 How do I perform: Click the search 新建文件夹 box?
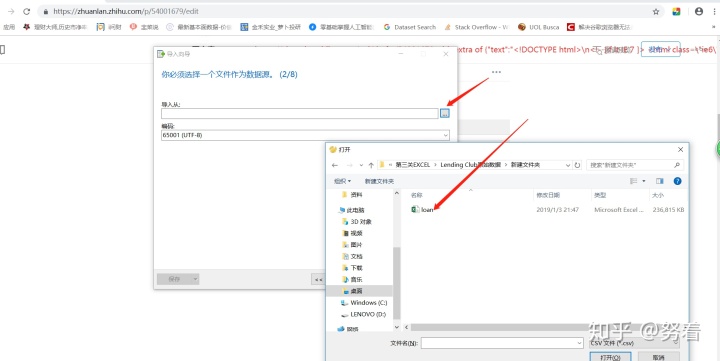[635, 165]
